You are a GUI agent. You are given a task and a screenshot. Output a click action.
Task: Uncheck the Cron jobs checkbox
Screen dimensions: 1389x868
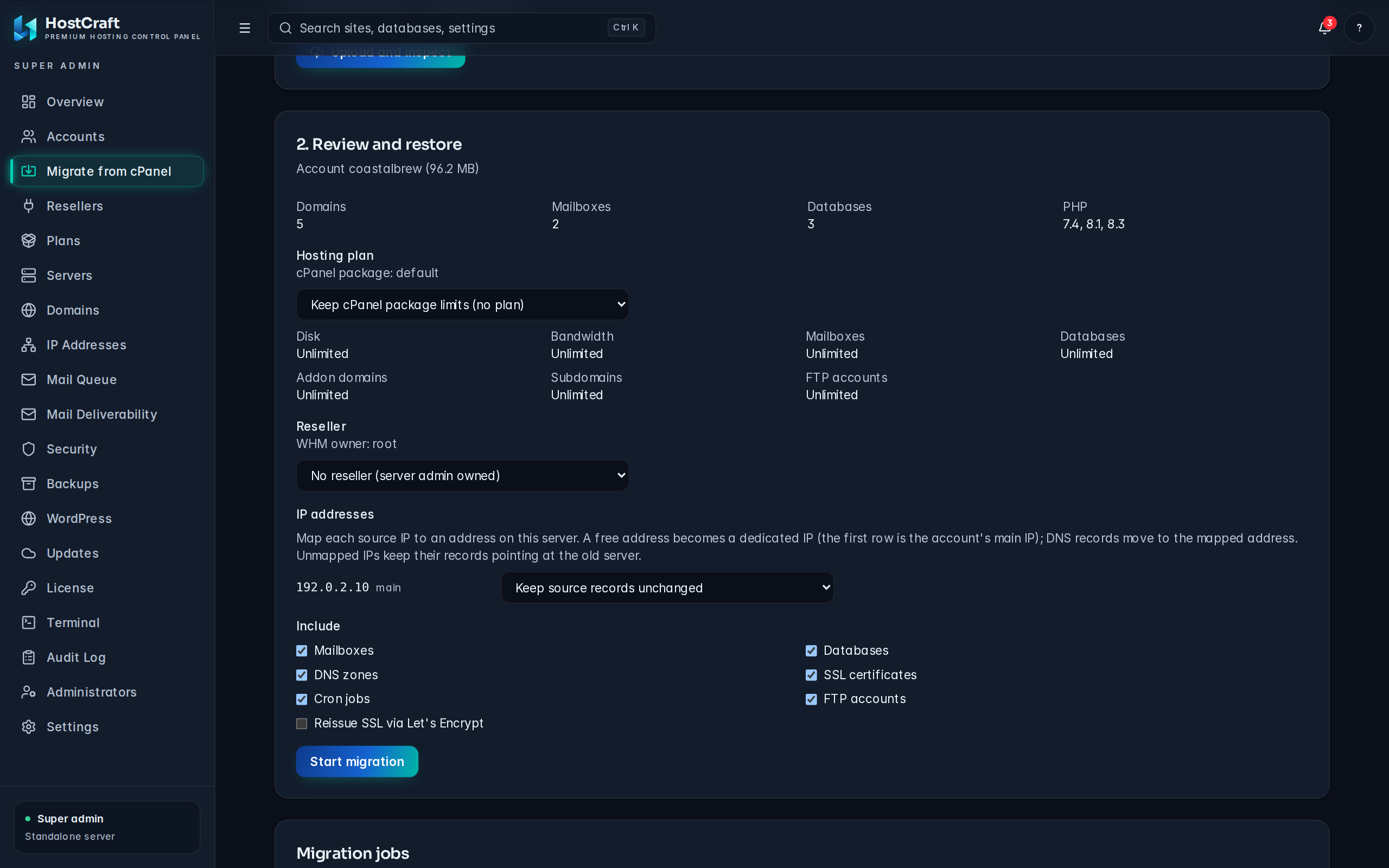tap(302, 699)
